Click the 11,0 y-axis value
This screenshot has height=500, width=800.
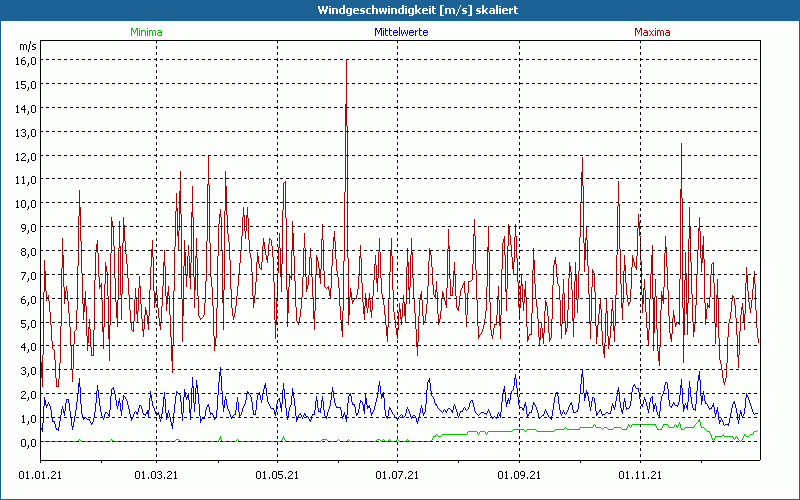(28, 180)
